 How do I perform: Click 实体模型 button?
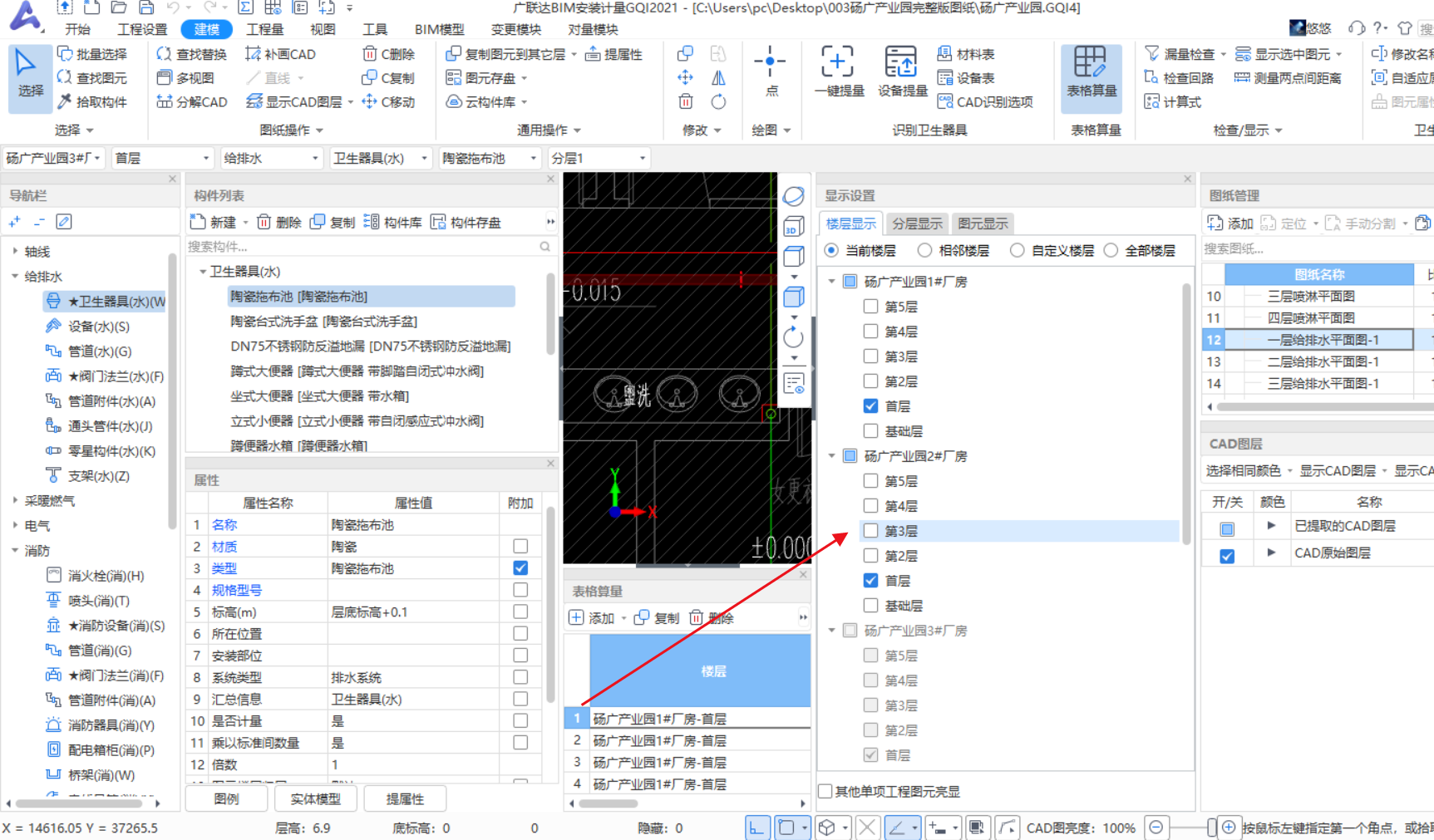point(315,798)
